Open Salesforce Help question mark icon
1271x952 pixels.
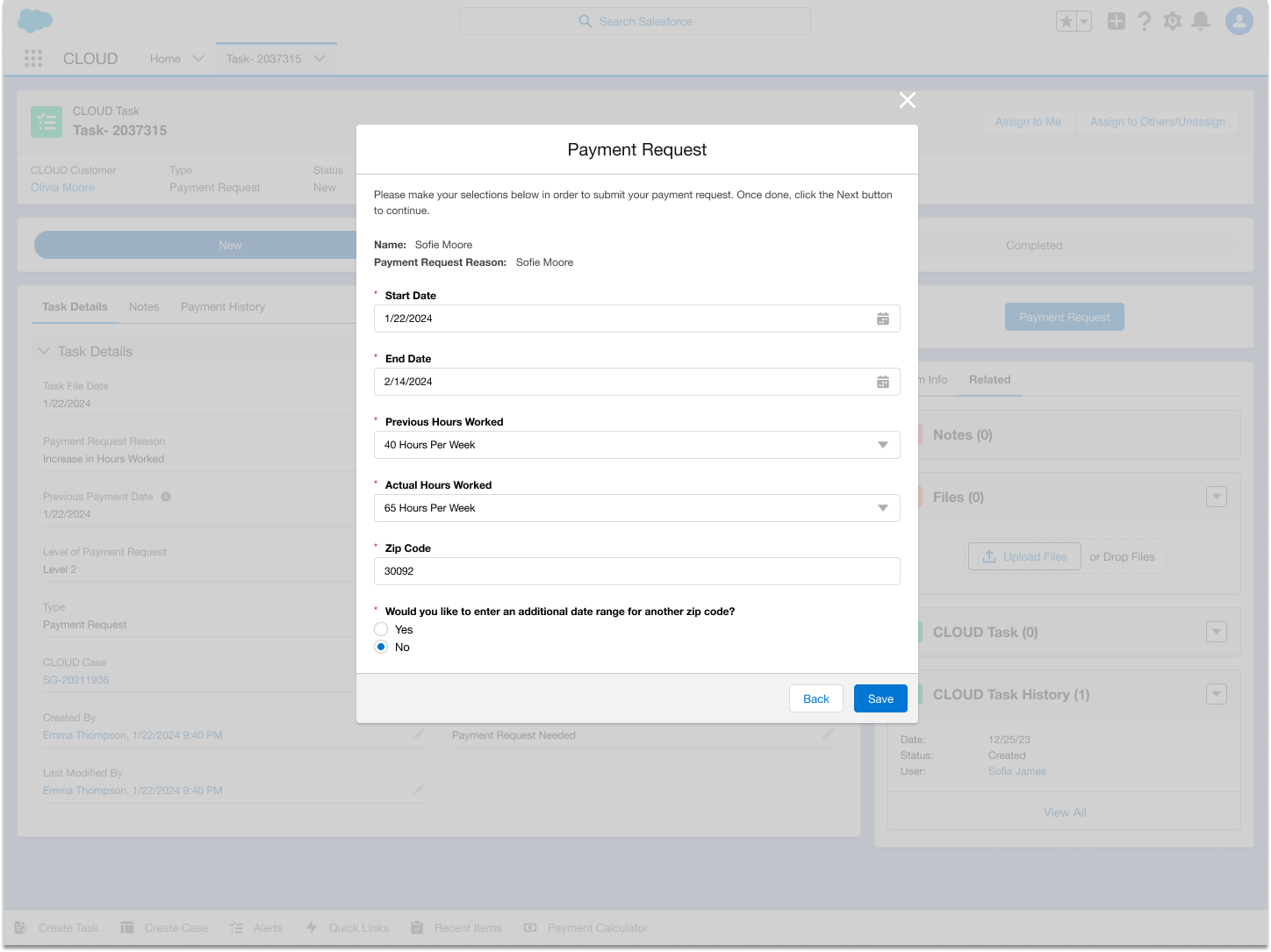click(x=1145, y=20)
